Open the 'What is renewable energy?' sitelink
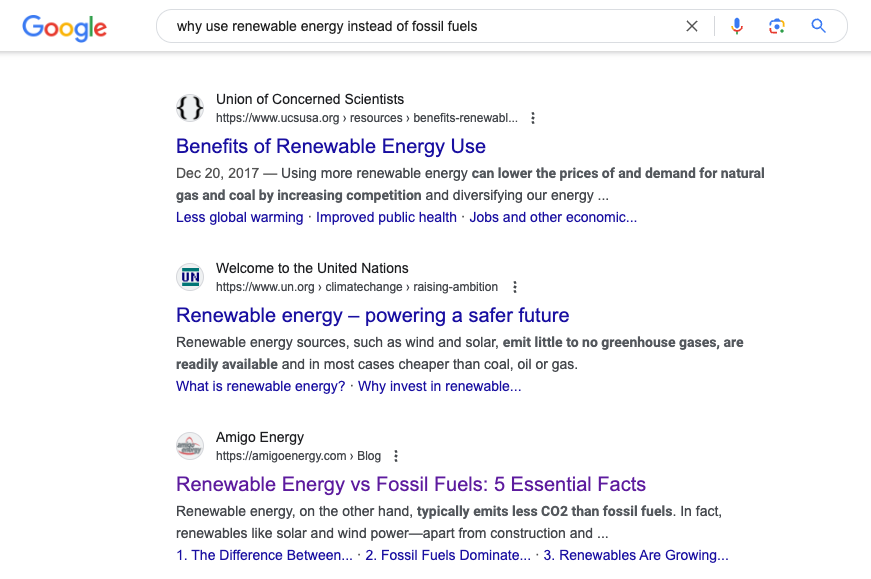The height and width of the screenshot is (579, 871). point(261,386)
